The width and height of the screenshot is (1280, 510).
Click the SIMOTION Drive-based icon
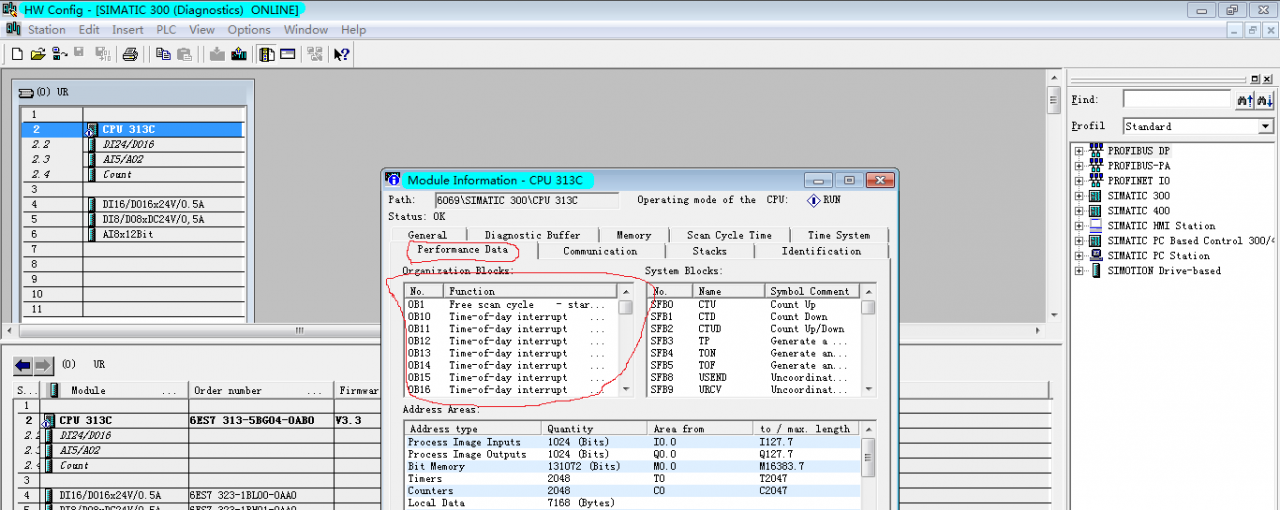pyautogui.click(x=1096, y=271)
